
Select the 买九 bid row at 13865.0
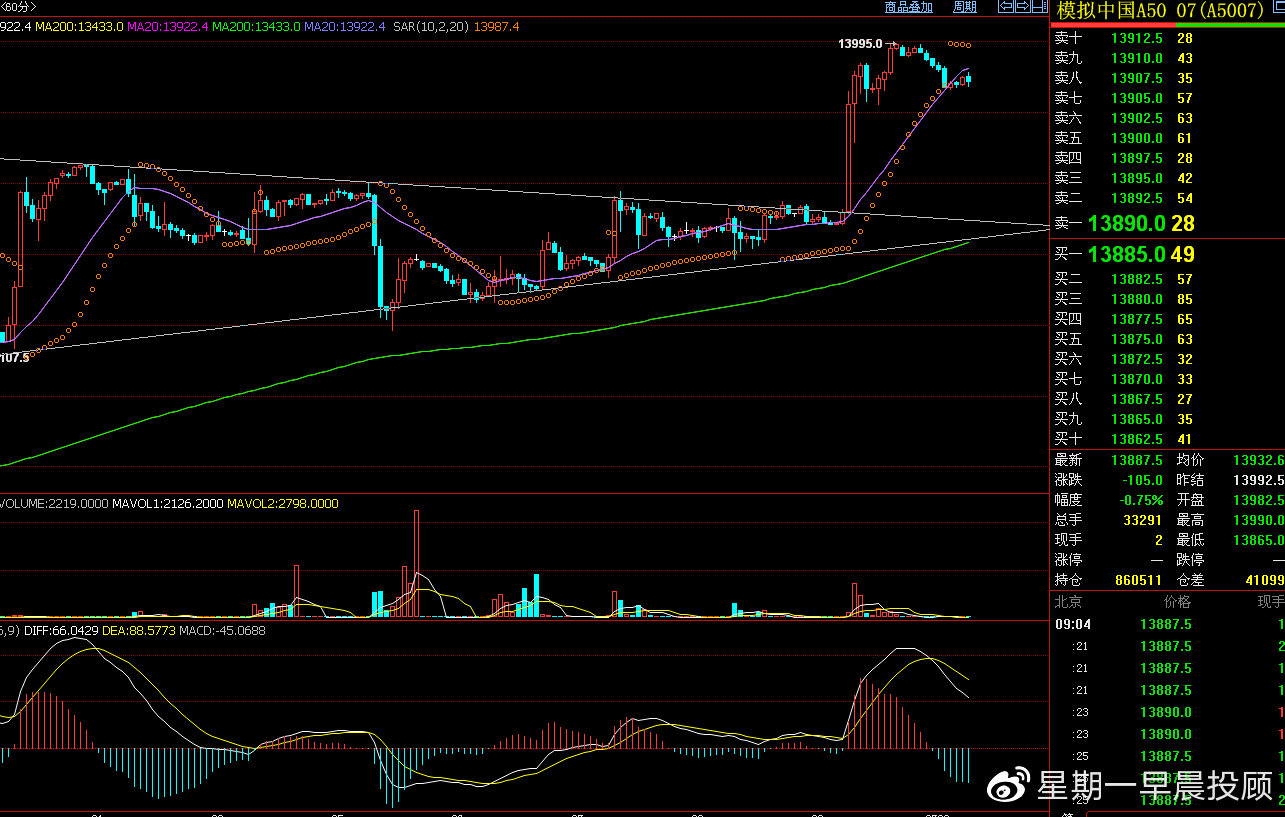pos(1167,419)
